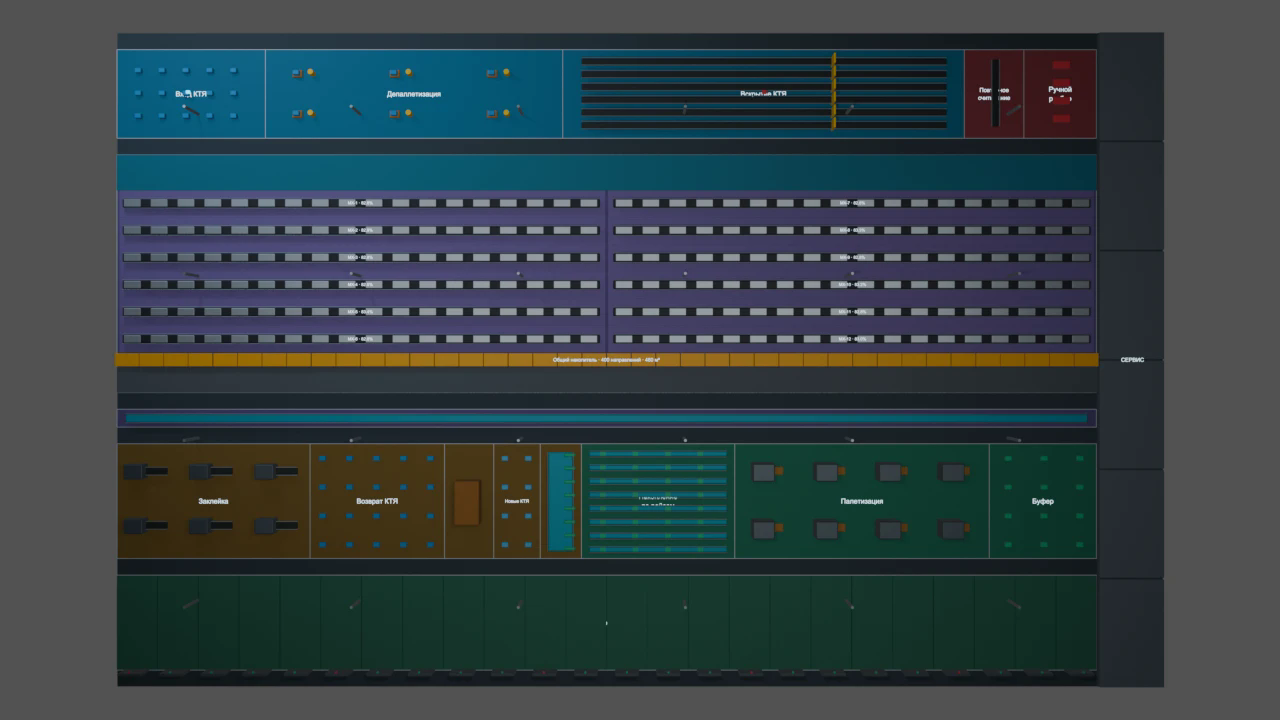
Task: Click the MX-12 row label in right storage block
Action: [x=851, y=339]
